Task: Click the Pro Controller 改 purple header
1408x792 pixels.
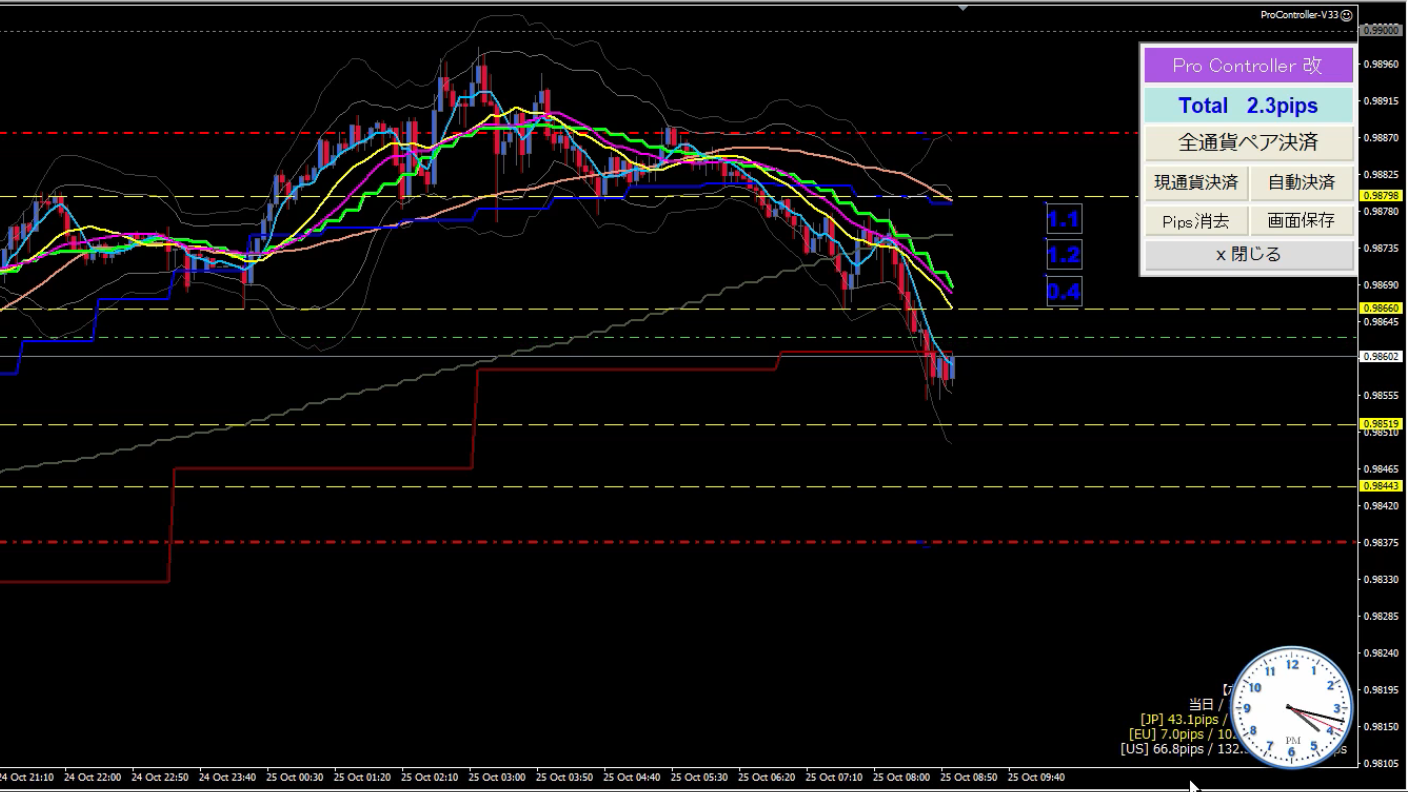Action: (1248, 66)
